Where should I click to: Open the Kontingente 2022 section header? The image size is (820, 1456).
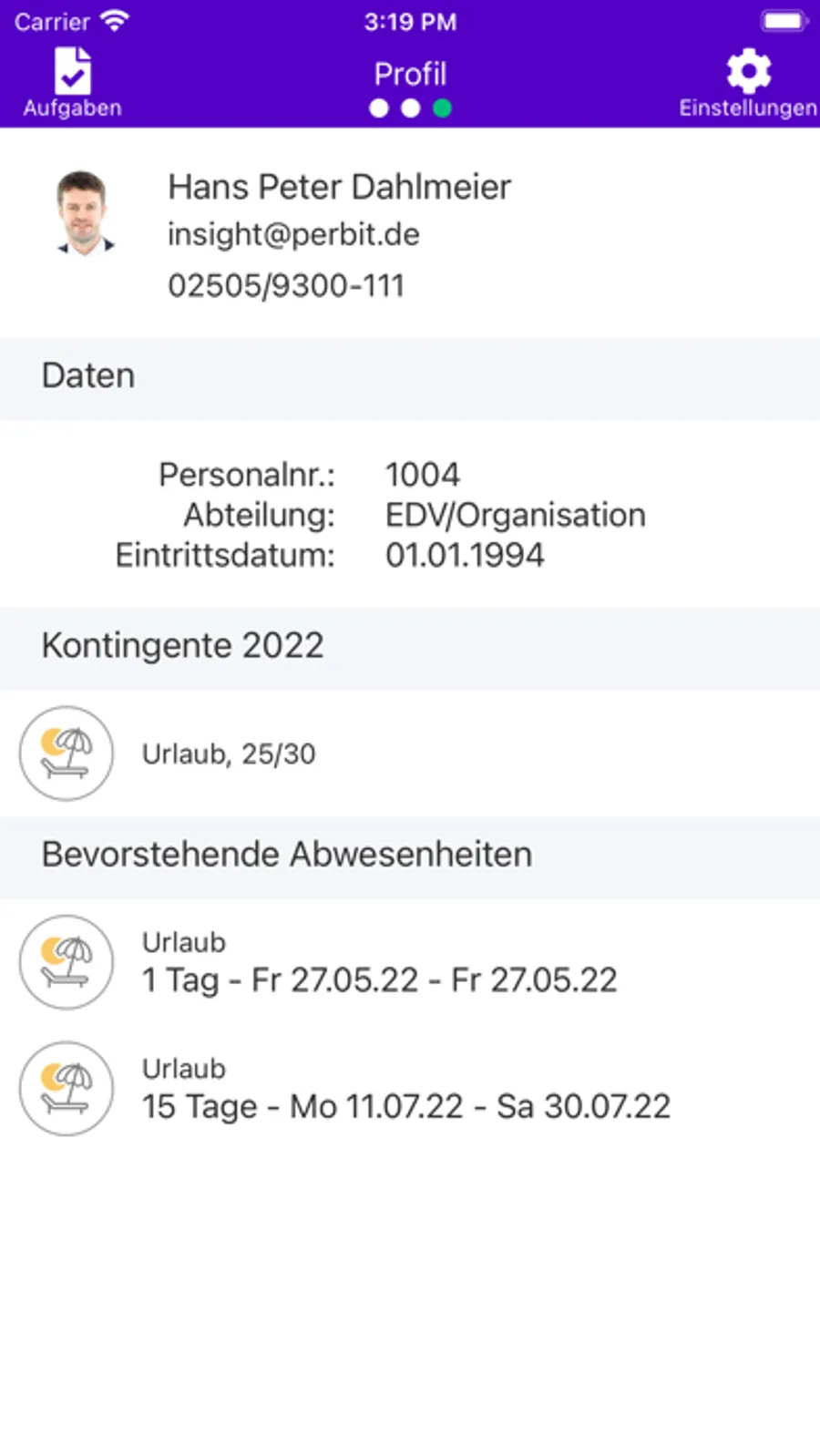pyautogui.click(x=410, y=645)
